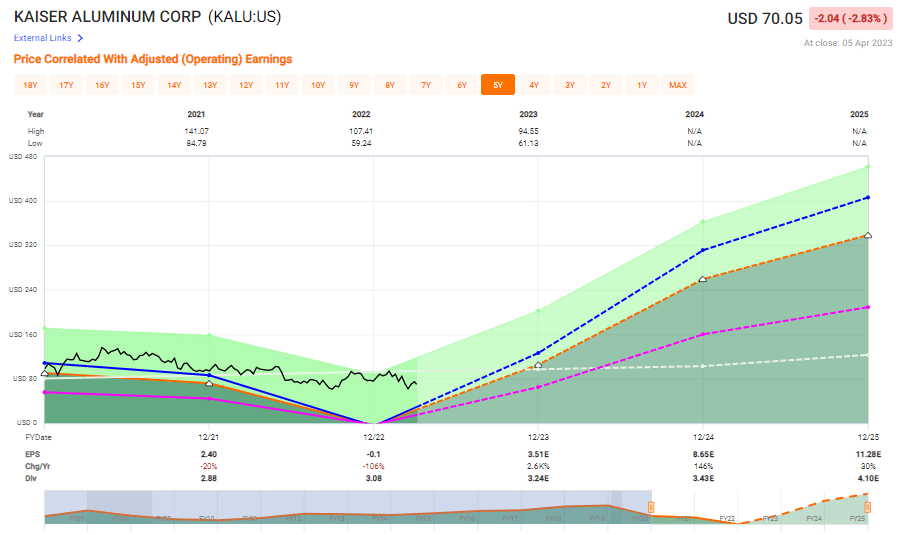This screenshot has width=899, height=535.
Task: Choose the 6Y range button
Action: coord(462,85)
